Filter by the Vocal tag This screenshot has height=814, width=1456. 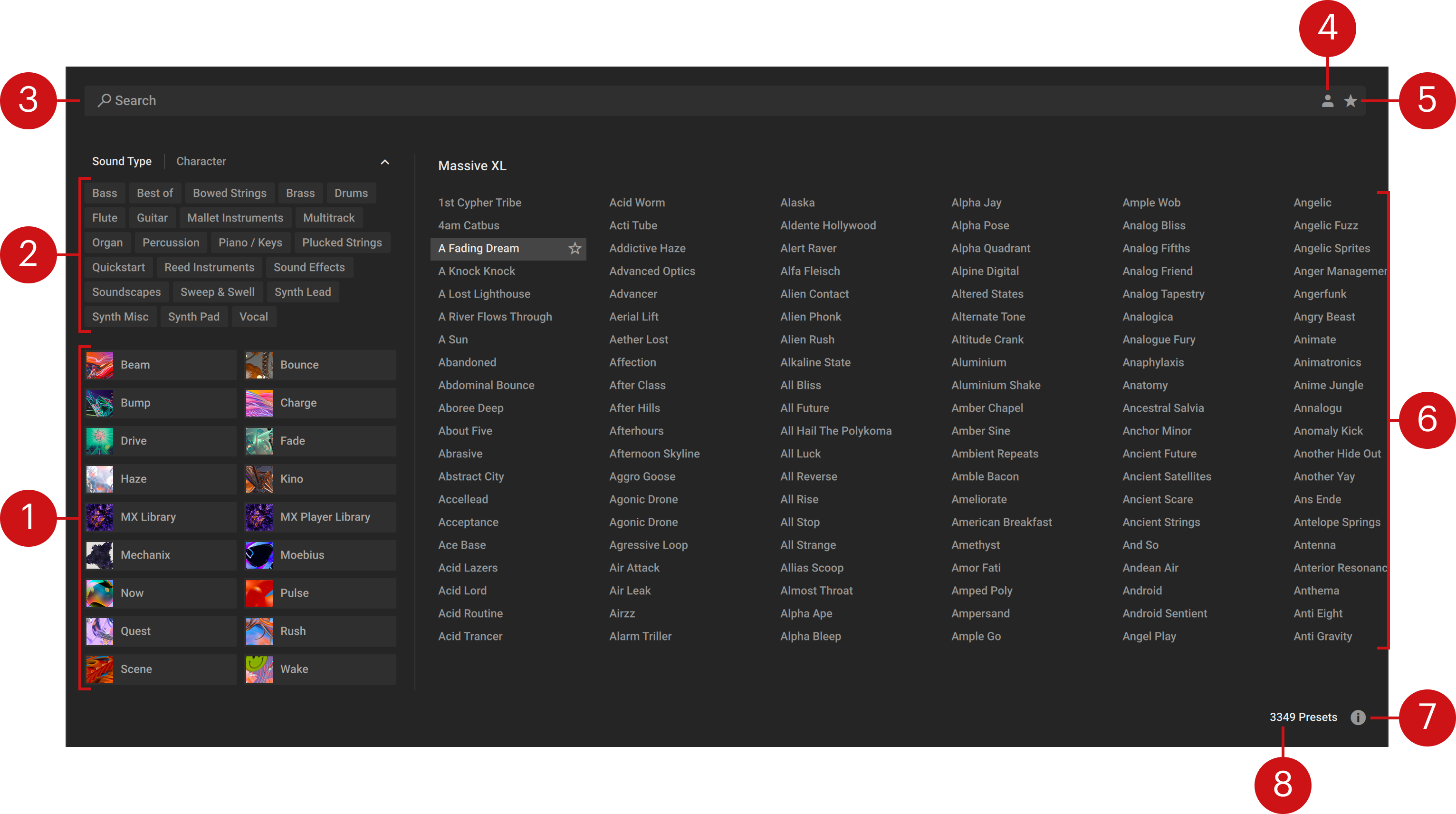(x=254, y=317)
